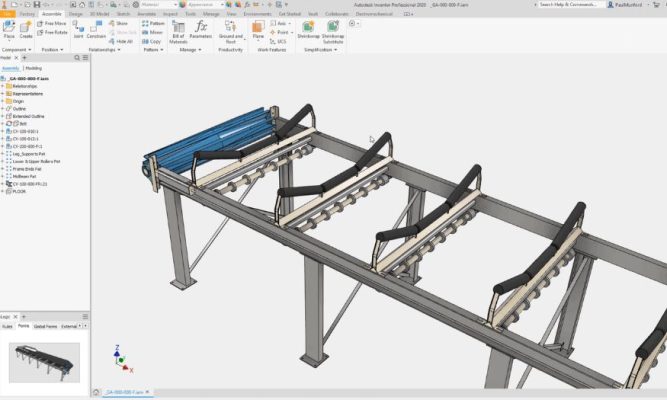Open the Global Forms tab
Viewport: 667px width, 400px height.
[45, 326]
